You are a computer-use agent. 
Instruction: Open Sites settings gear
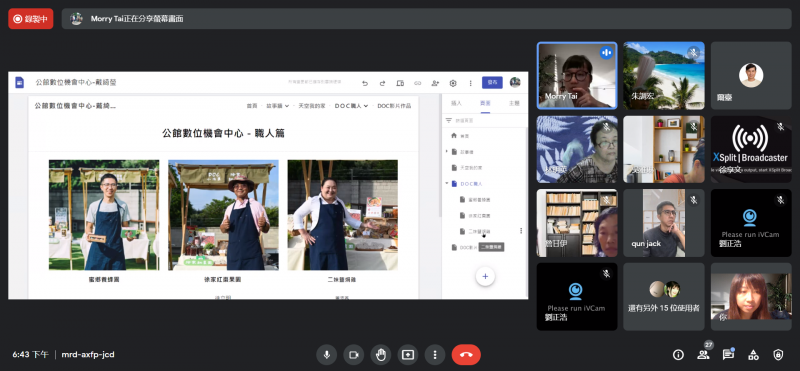point(453,83)
